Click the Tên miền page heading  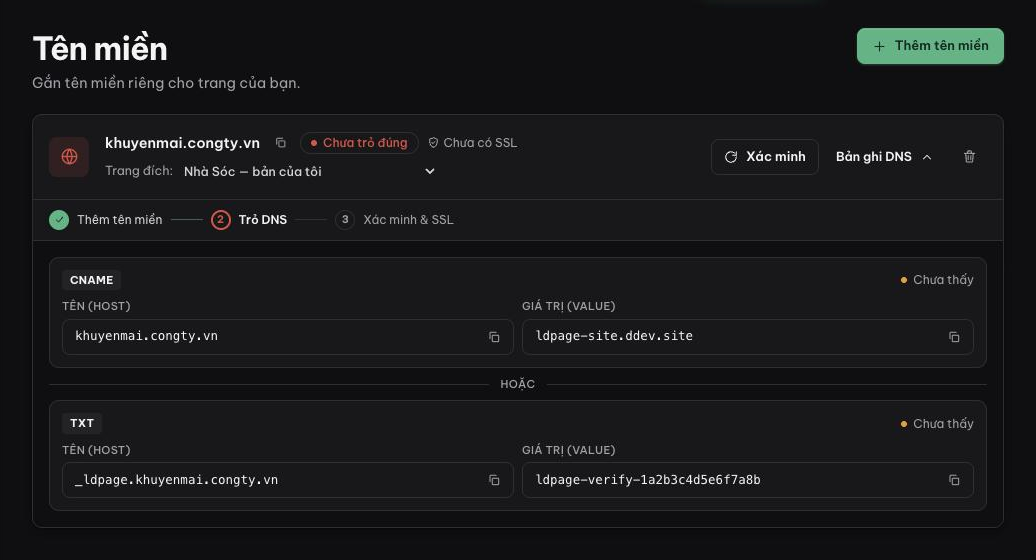100,49
